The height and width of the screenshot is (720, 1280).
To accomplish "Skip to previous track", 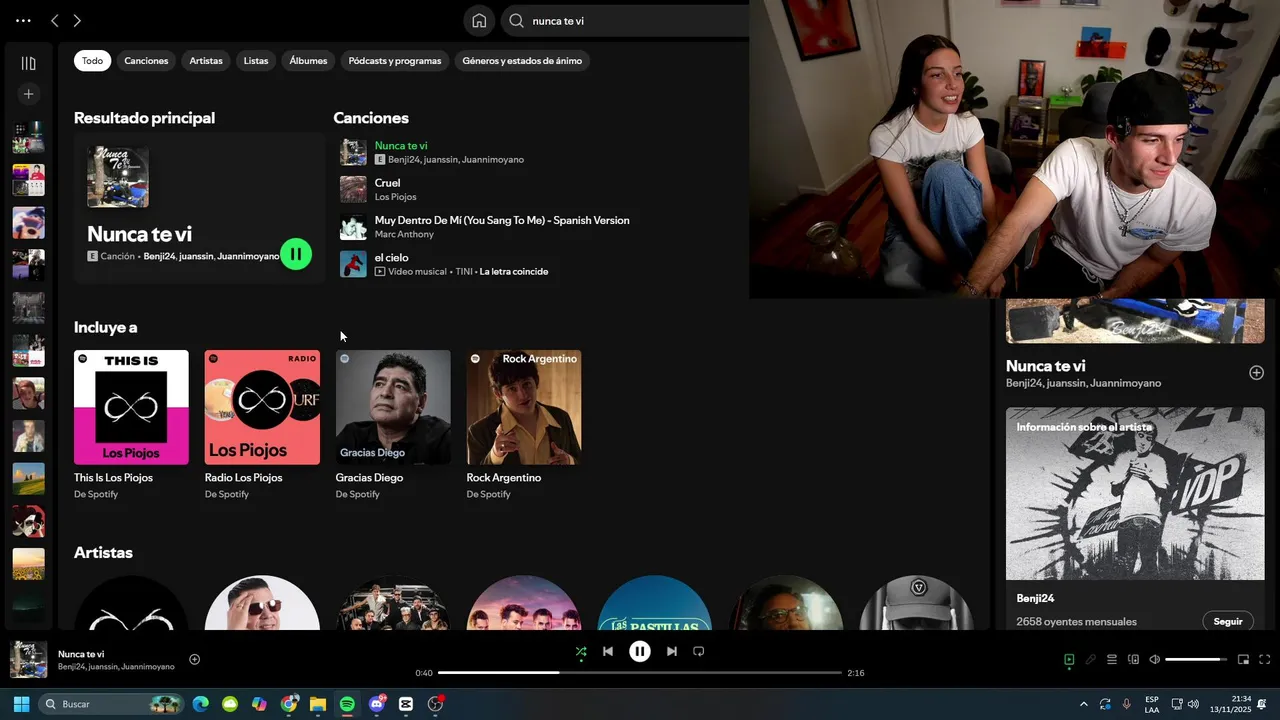I will 607,651.
